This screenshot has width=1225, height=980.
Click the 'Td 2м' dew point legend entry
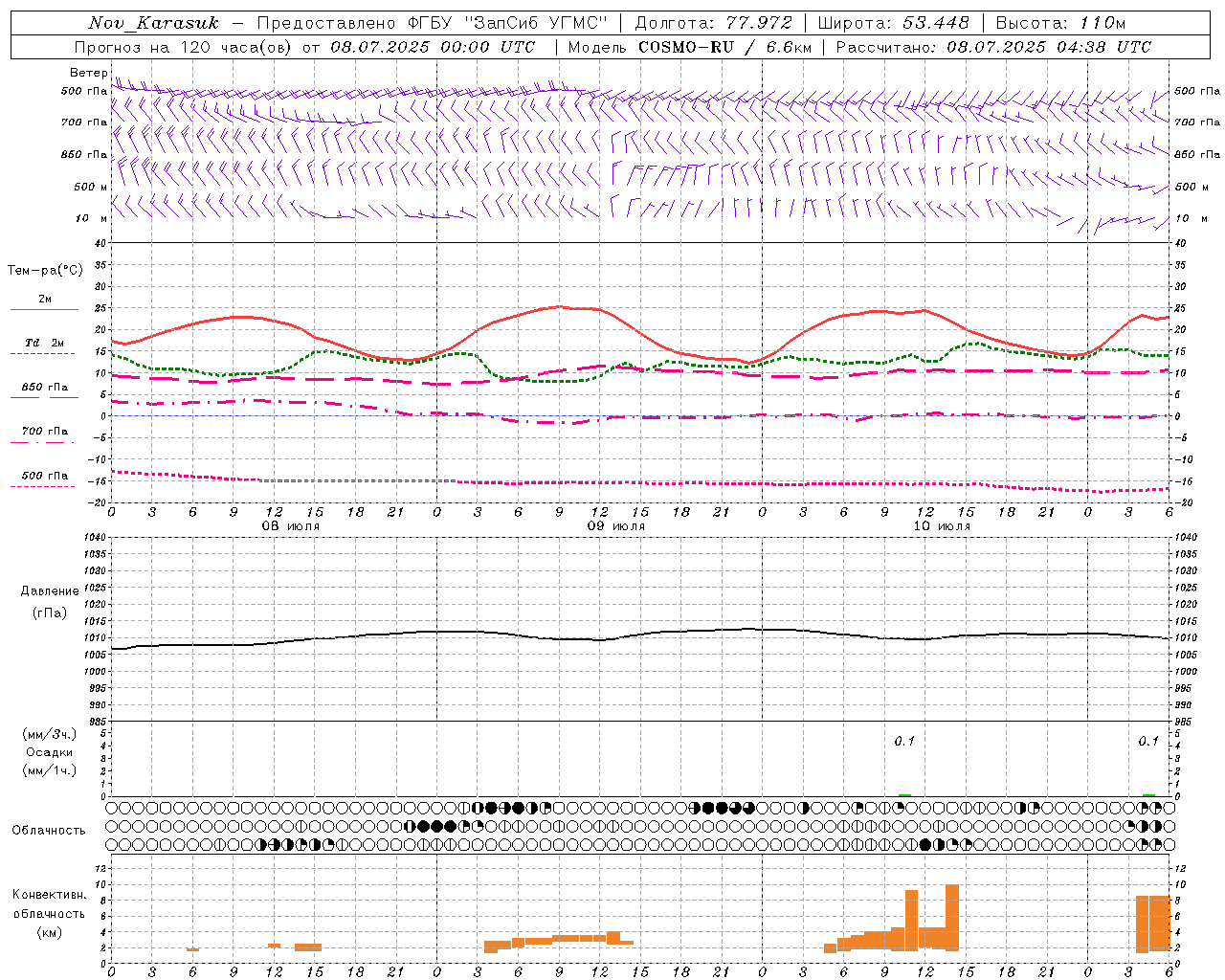click(44, 343)
